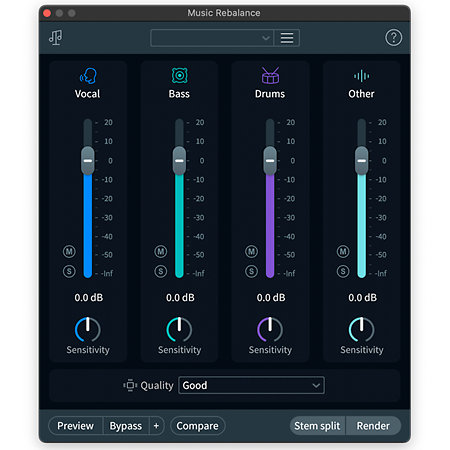
Task: Click the Vocal 0.0 dB gain value
Action: pos(89,297)
